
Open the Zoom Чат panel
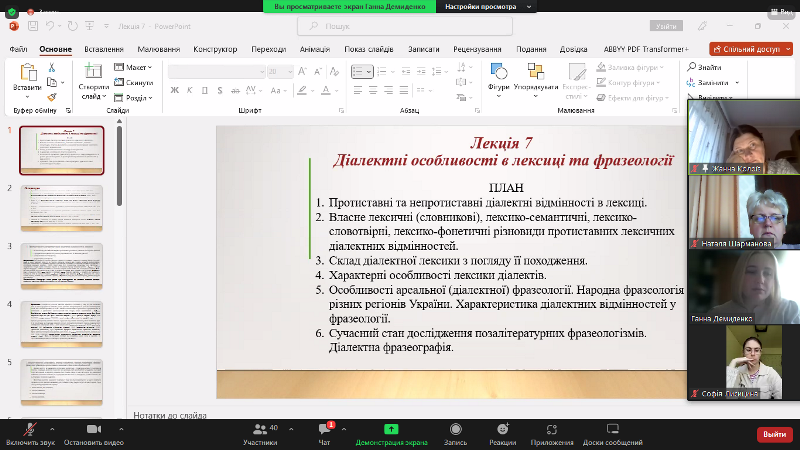pos(324,428)
